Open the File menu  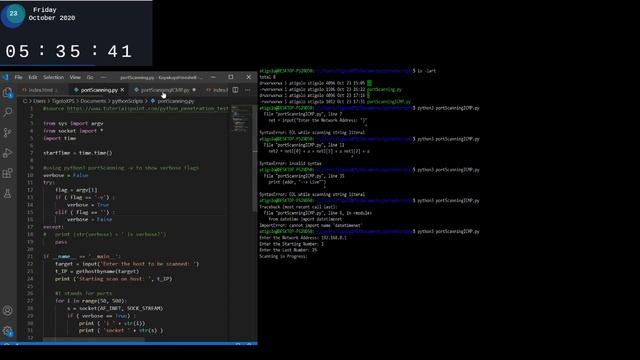(x=18, y=77)
